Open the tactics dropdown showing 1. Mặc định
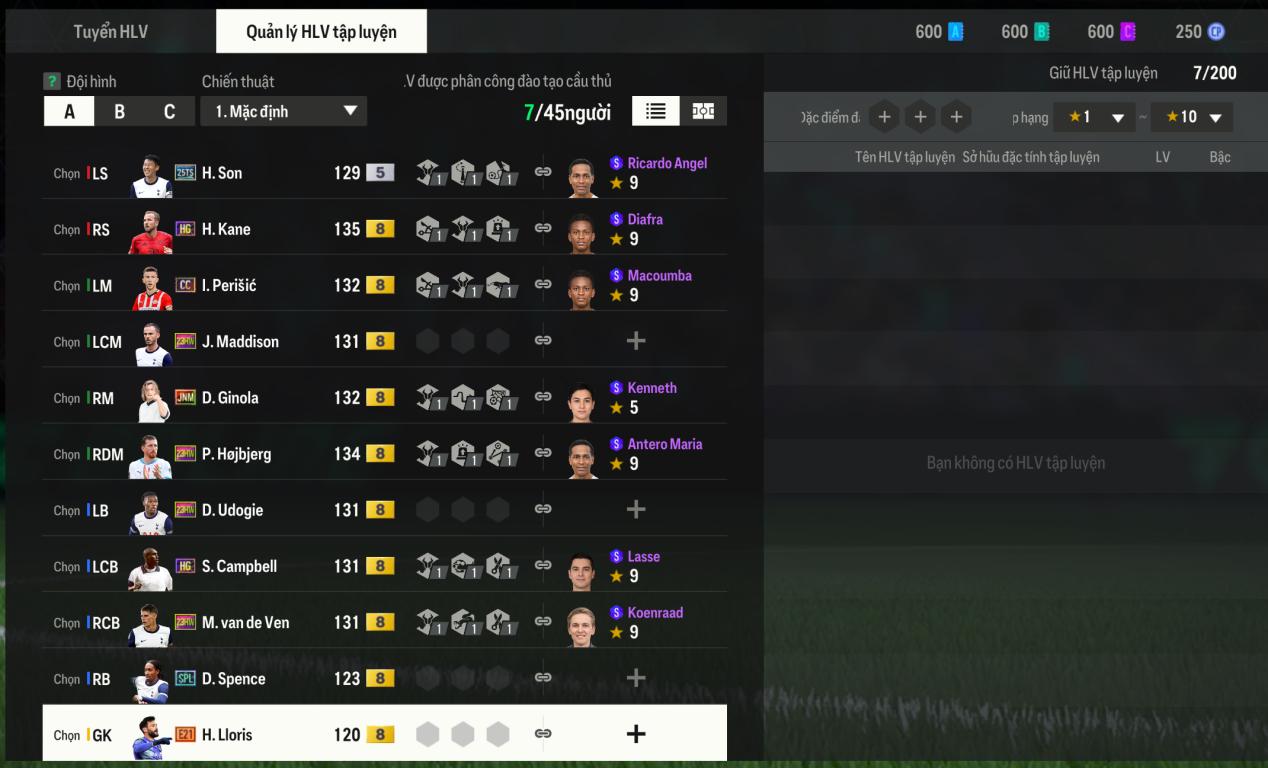This screenshot has height=768, width=1268. [x=284, y=111]
